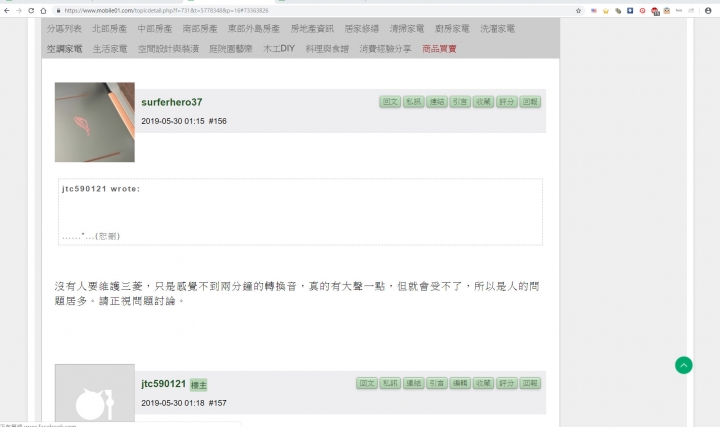The image size is (720, 427).
Task: Open the 分區列表 section list
Action: [64, 28]
